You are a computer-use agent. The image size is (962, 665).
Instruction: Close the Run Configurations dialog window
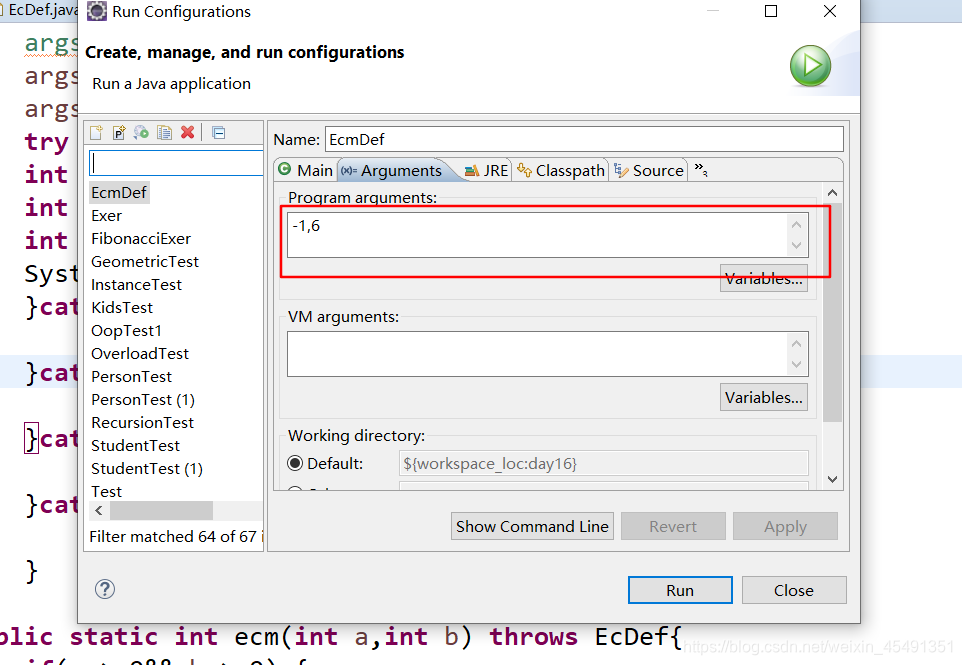[830, 11]
